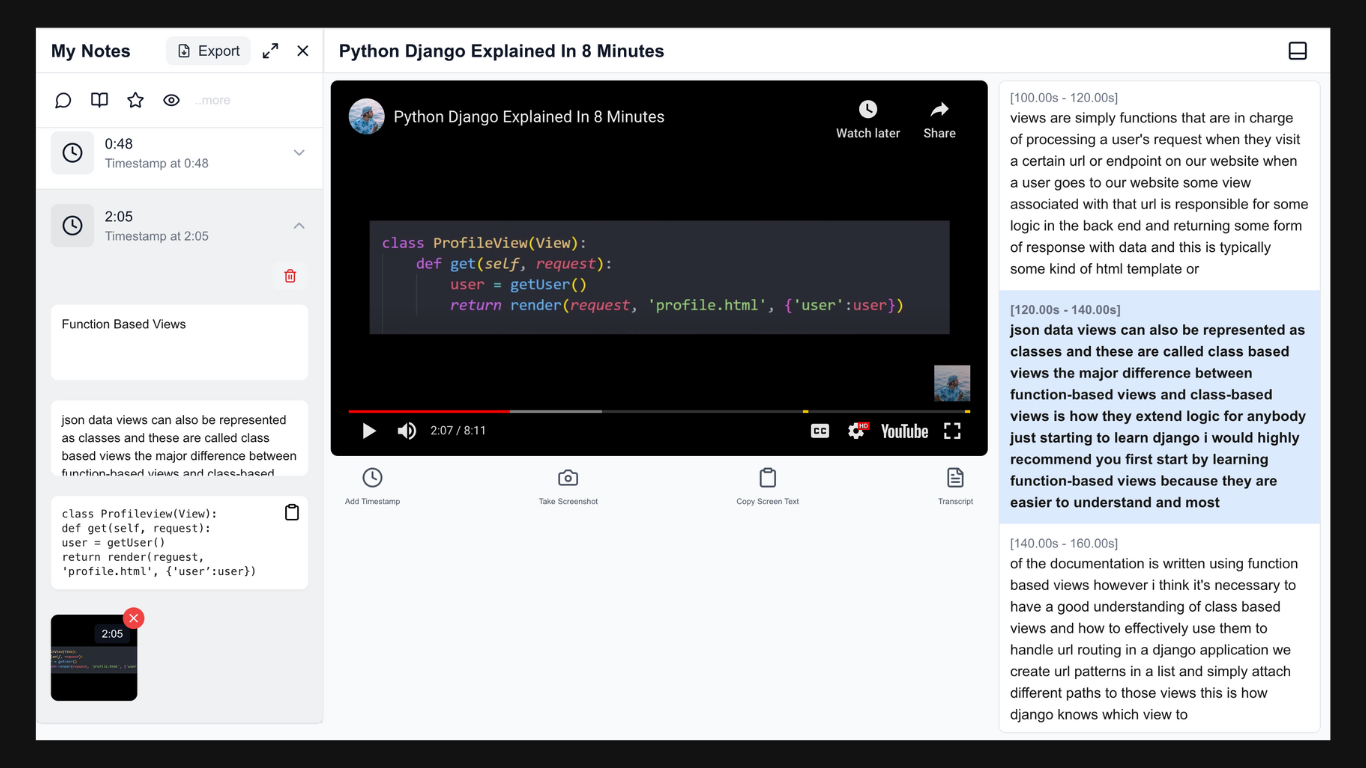Expand the notes panel with arrows icon
The width and height of the screenshot is (1366, 768).
pyautogui.click(x=270, y=51)
